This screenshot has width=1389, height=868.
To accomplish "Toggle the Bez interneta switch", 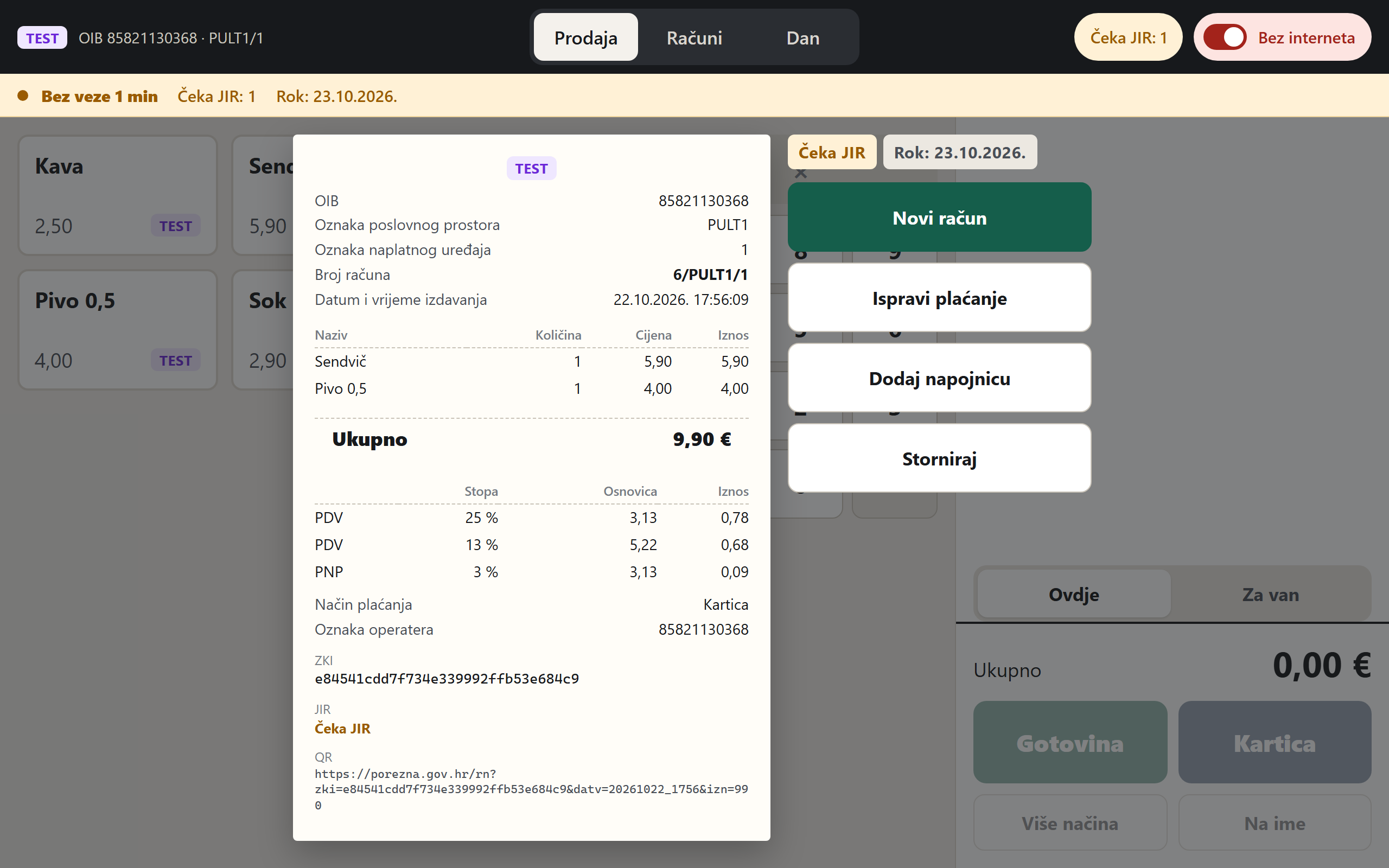I will (1224, 37).
